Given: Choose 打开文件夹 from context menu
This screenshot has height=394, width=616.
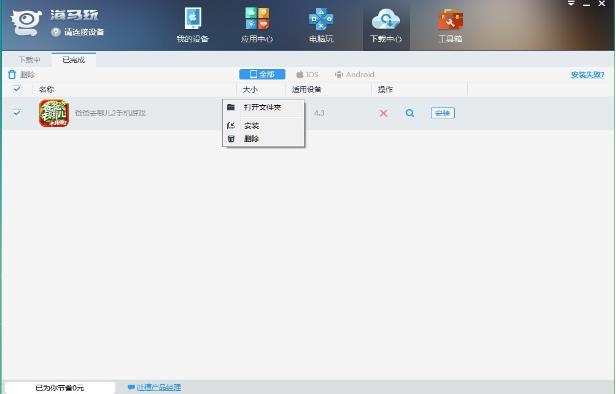Looking at the screenshot, I should [263, 107].
